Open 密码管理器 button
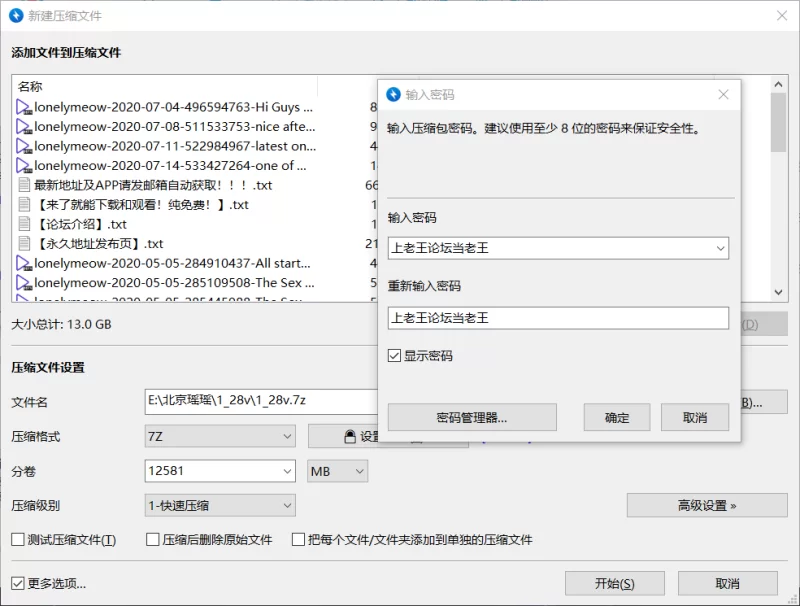The height and width of the screenshot is (606, 800). [471, 418]
